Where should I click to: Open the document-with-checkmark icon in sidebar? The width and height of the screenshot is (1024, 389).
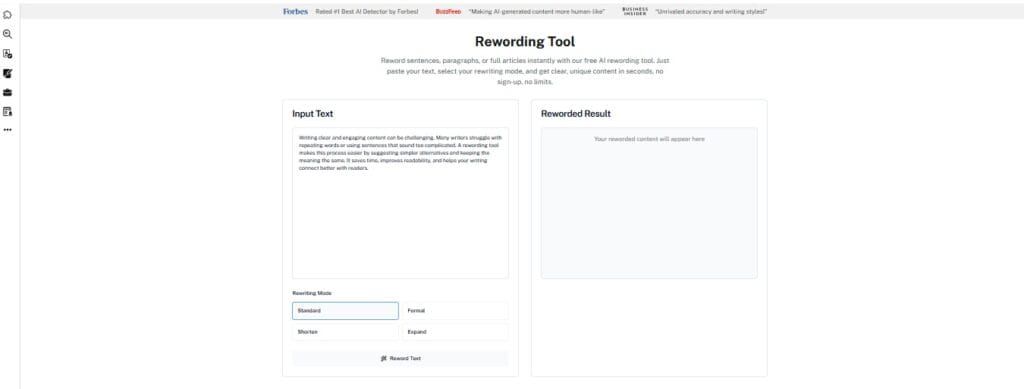pos(8,54)
